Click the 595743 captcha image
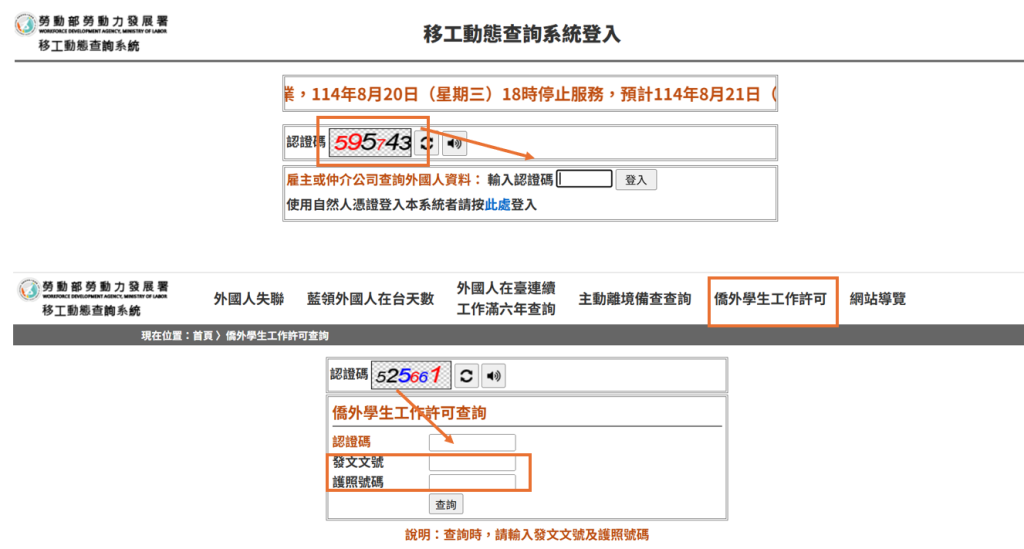The image size is (1024, 549). [371, 143]
